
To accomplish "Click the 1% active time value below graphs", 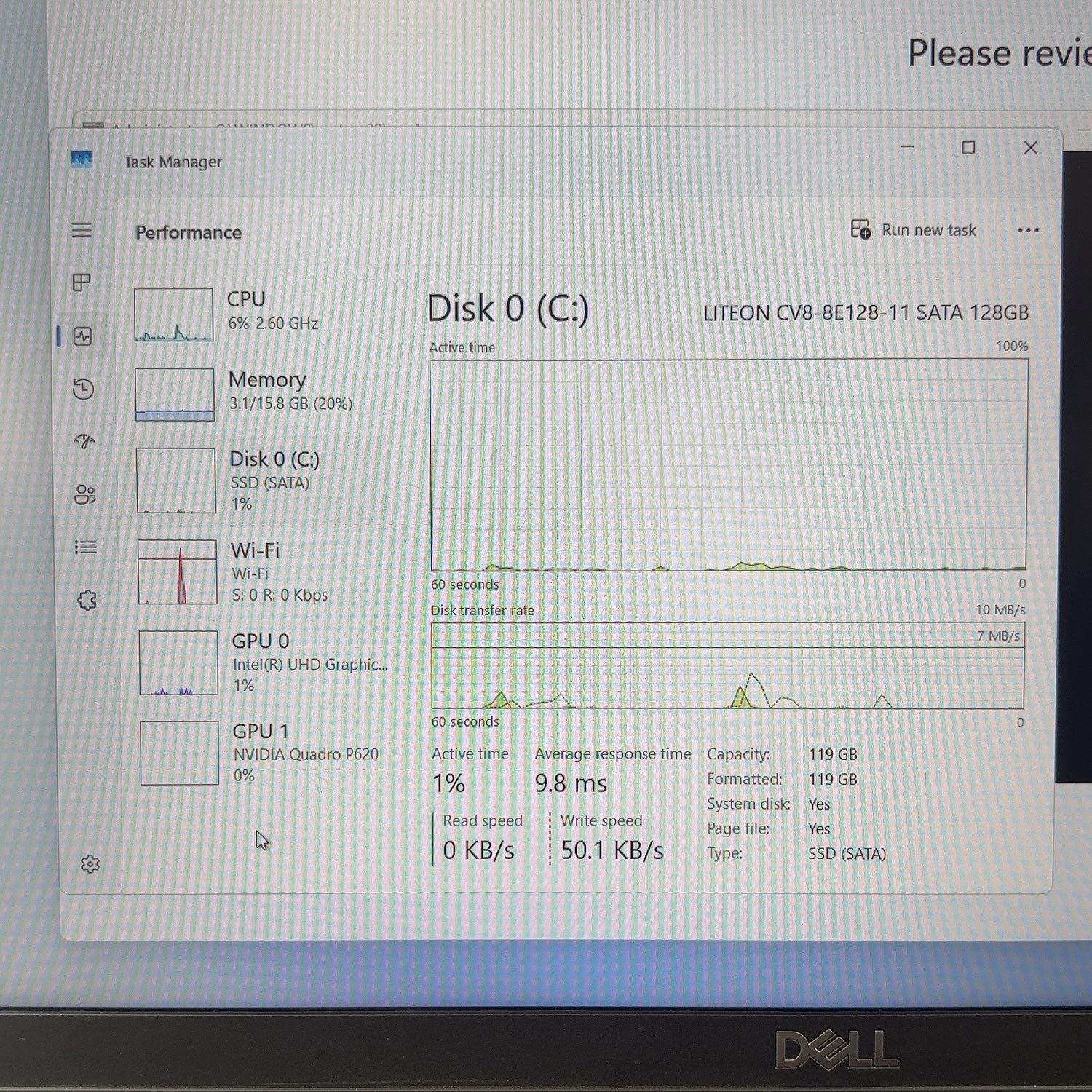I will click(448, 783).
